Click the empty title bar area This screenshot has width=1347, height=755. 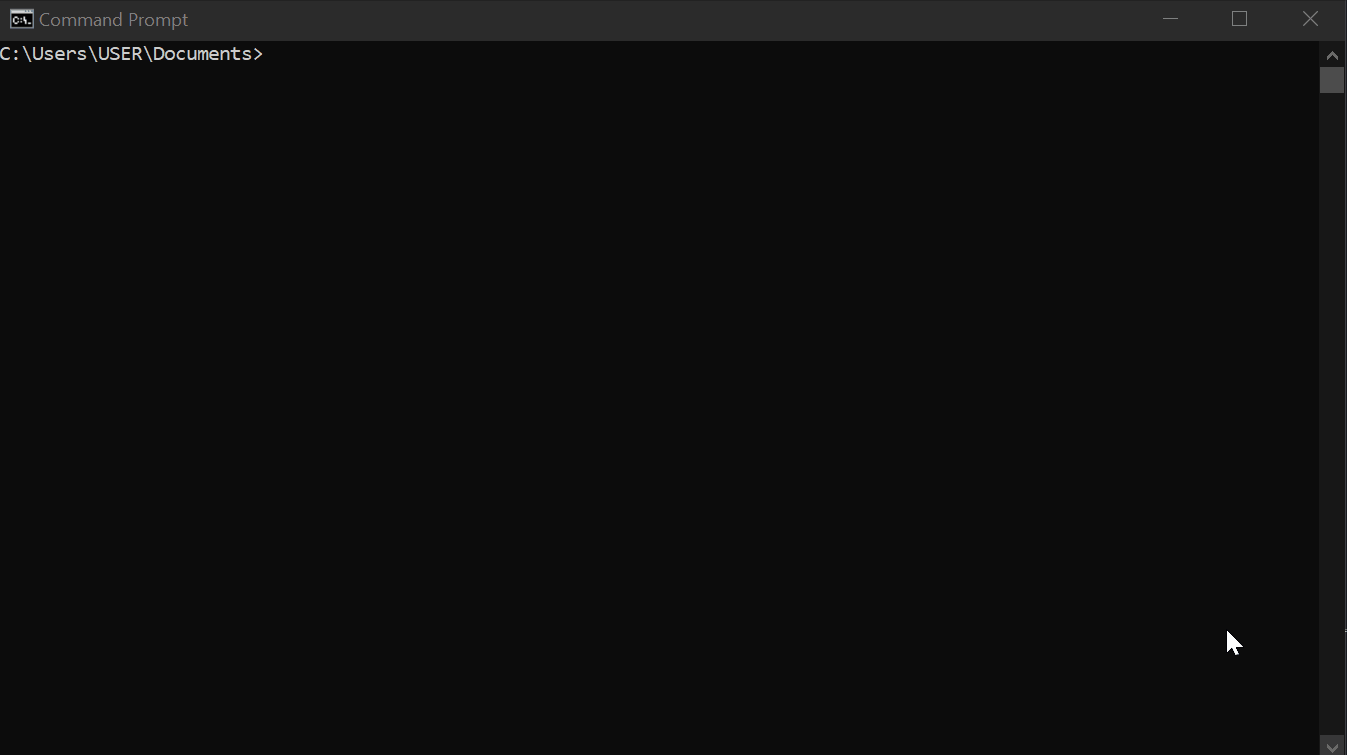[x=660, y=19]
